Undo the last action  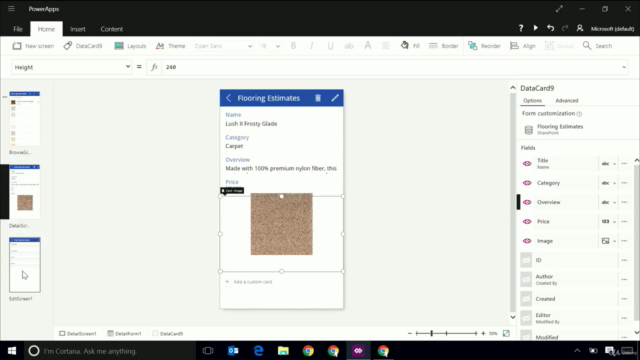[x=551, y=28]
